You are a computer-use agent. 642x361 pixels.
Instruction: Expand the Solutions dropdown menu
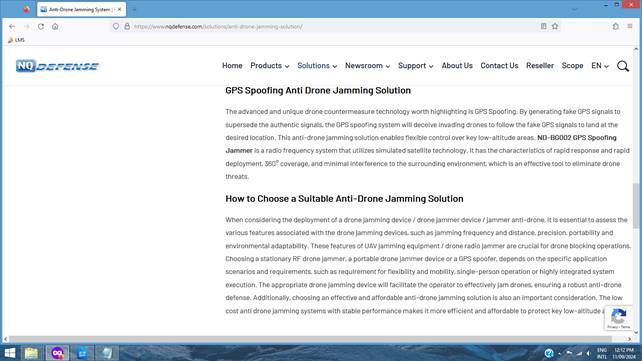point(317,65)
